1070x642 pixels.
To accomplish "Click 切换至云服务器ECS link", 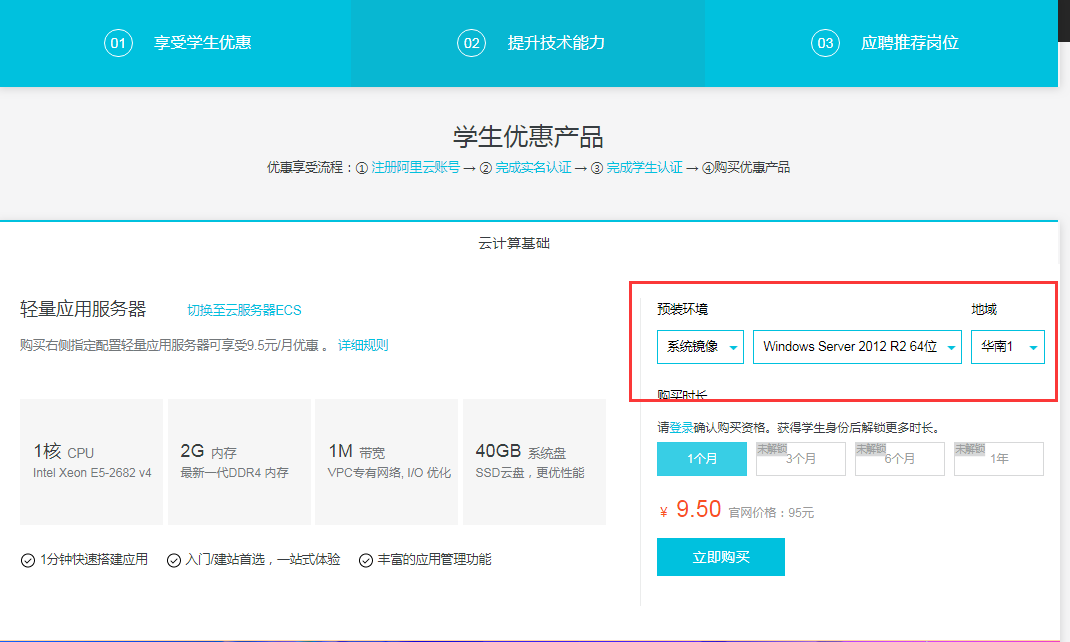I will (x=244, y=310).
